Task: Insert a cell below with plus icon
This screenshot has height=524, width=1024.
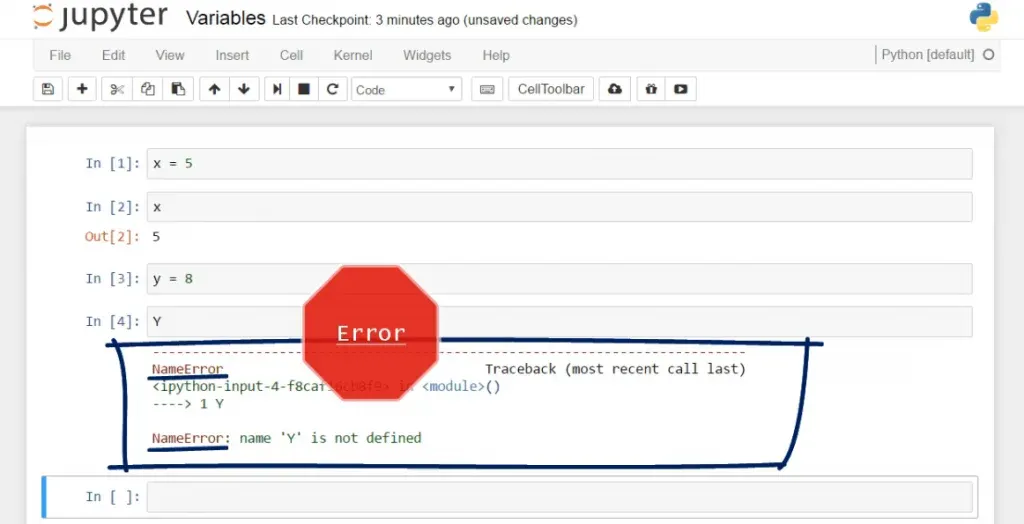Action: [x=82, y=89]
